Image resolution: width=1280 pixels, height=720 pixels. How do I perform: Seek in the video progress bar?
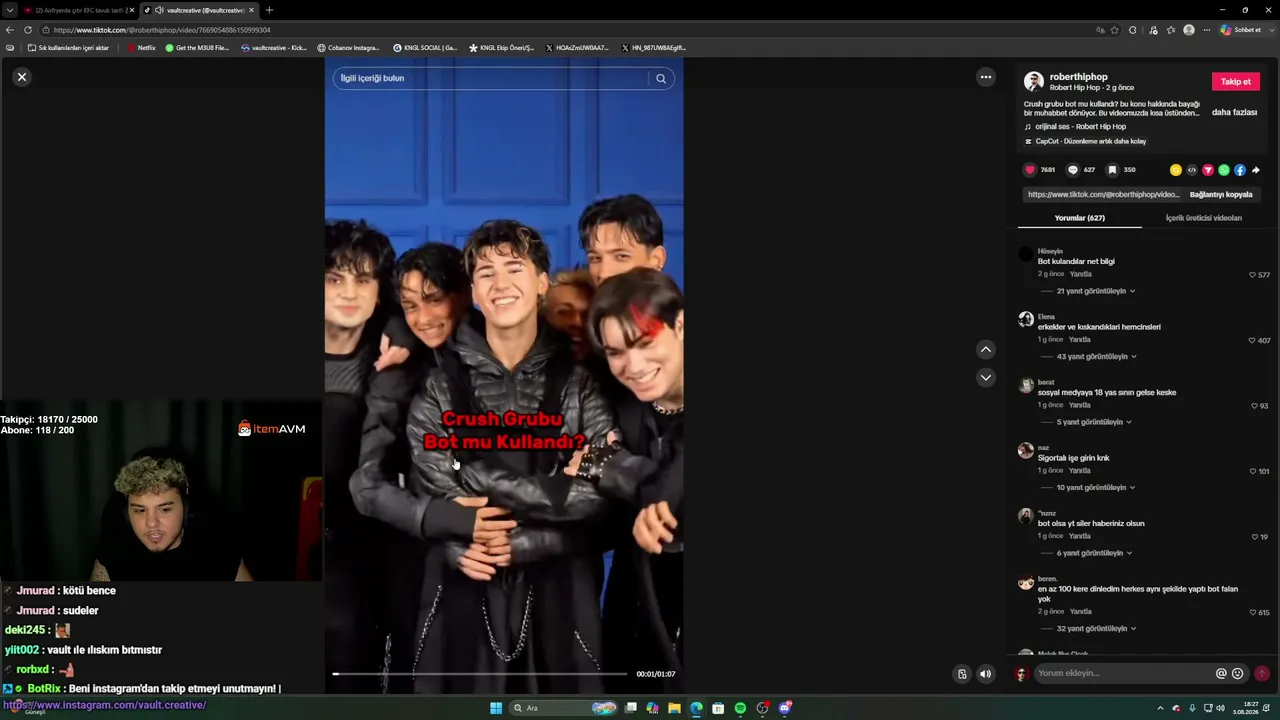click(x=480, y=674)
